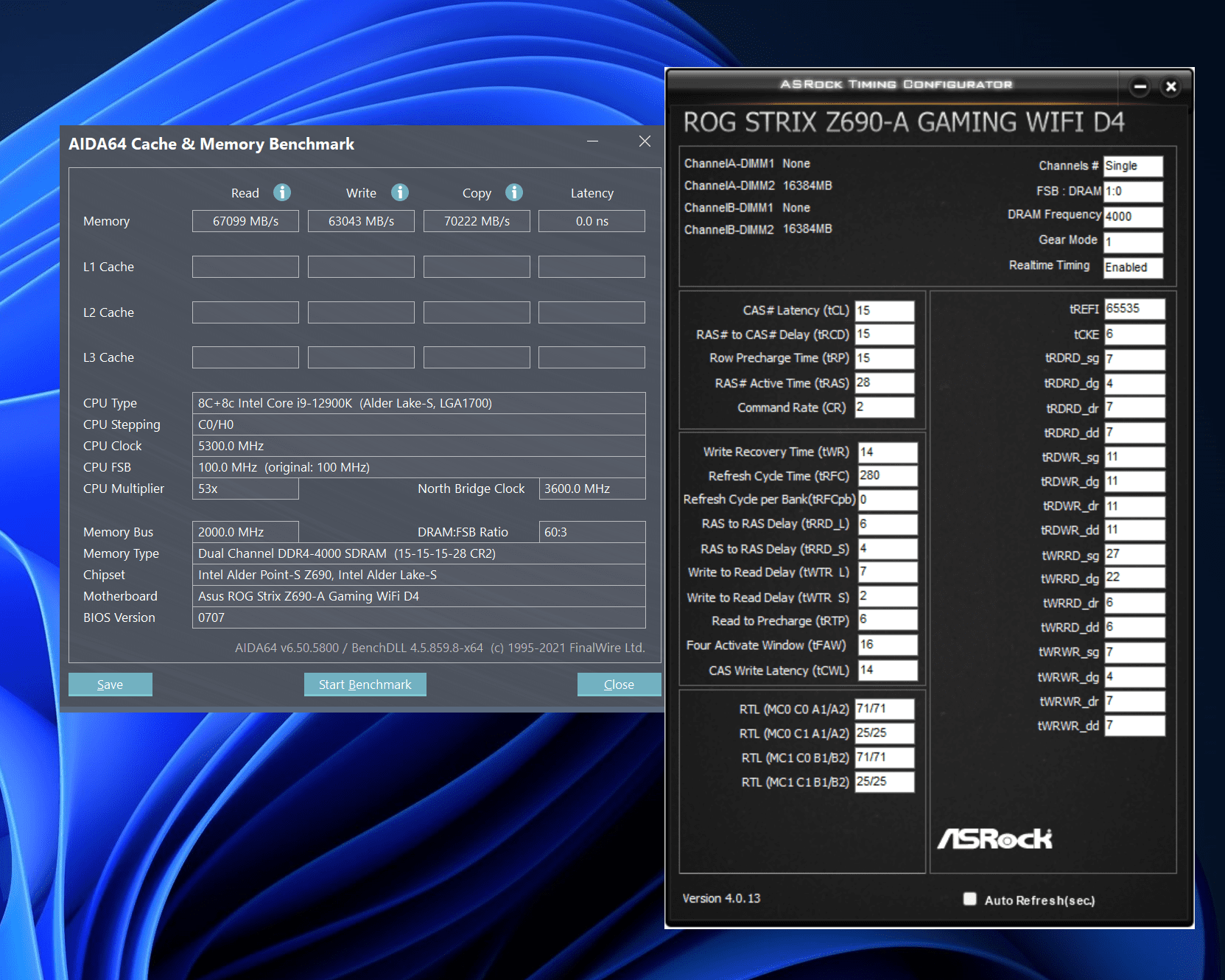Click the tREFI field 65535

[x=1134, y=309]
